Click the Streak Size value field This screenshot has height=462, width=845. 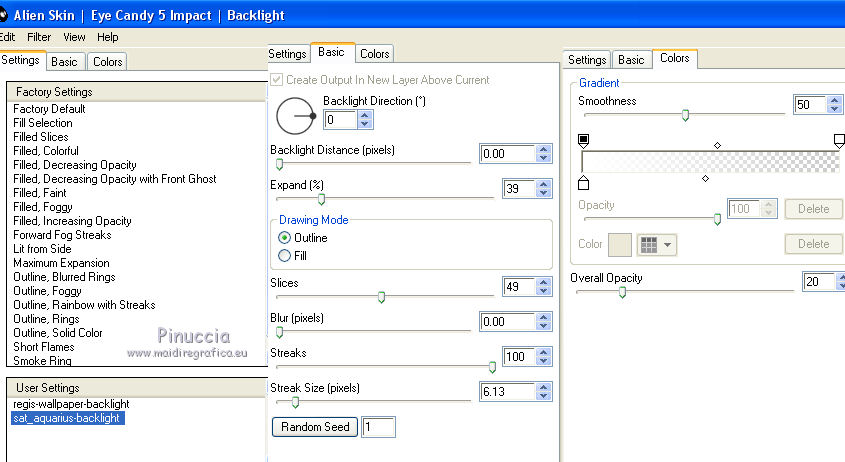(x=507, y=392)
